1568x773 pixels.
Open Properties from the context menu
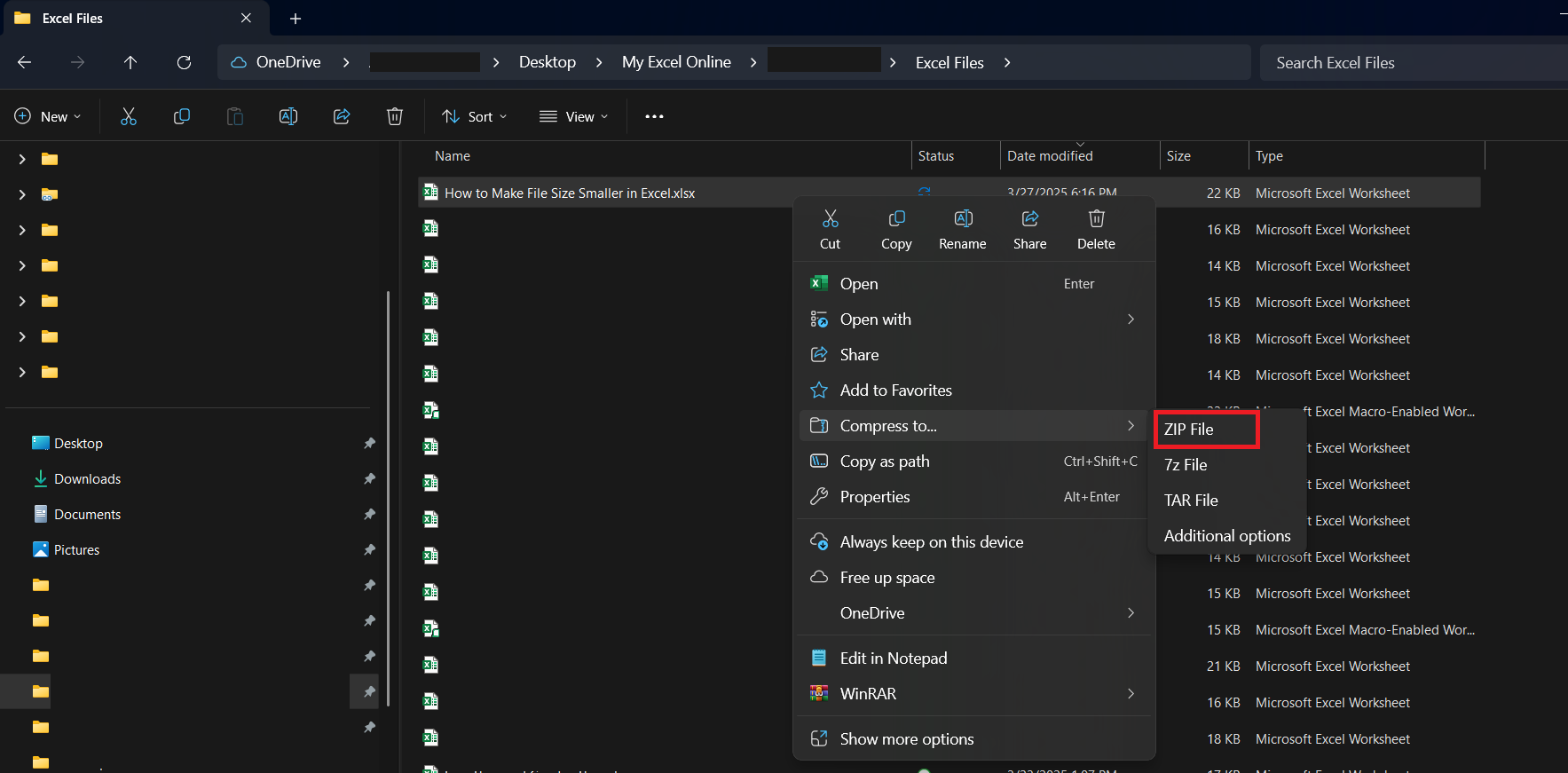pyautogui.click(x=974, y=496)
